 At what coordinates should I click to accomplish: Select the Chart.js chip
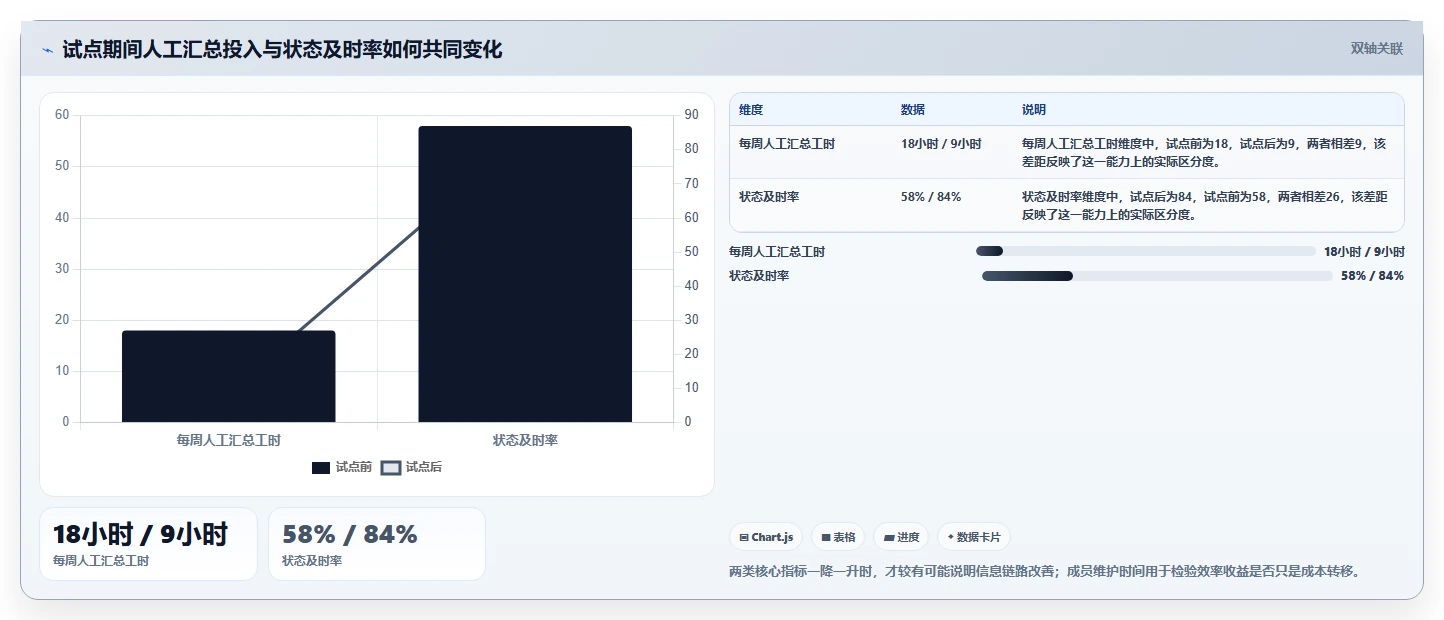point(766,537)
